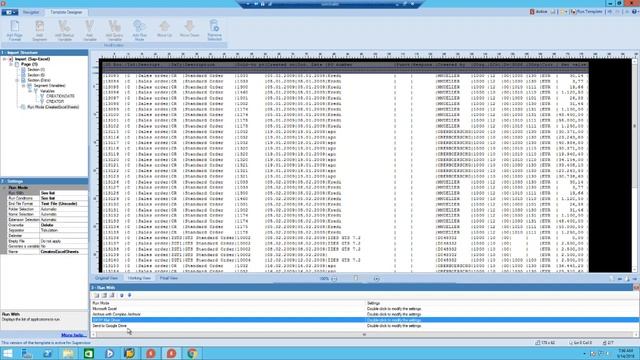Click the Add Page Format ribbon icon
The width and height of the screenshot is (640, 360).
point(15,31)
